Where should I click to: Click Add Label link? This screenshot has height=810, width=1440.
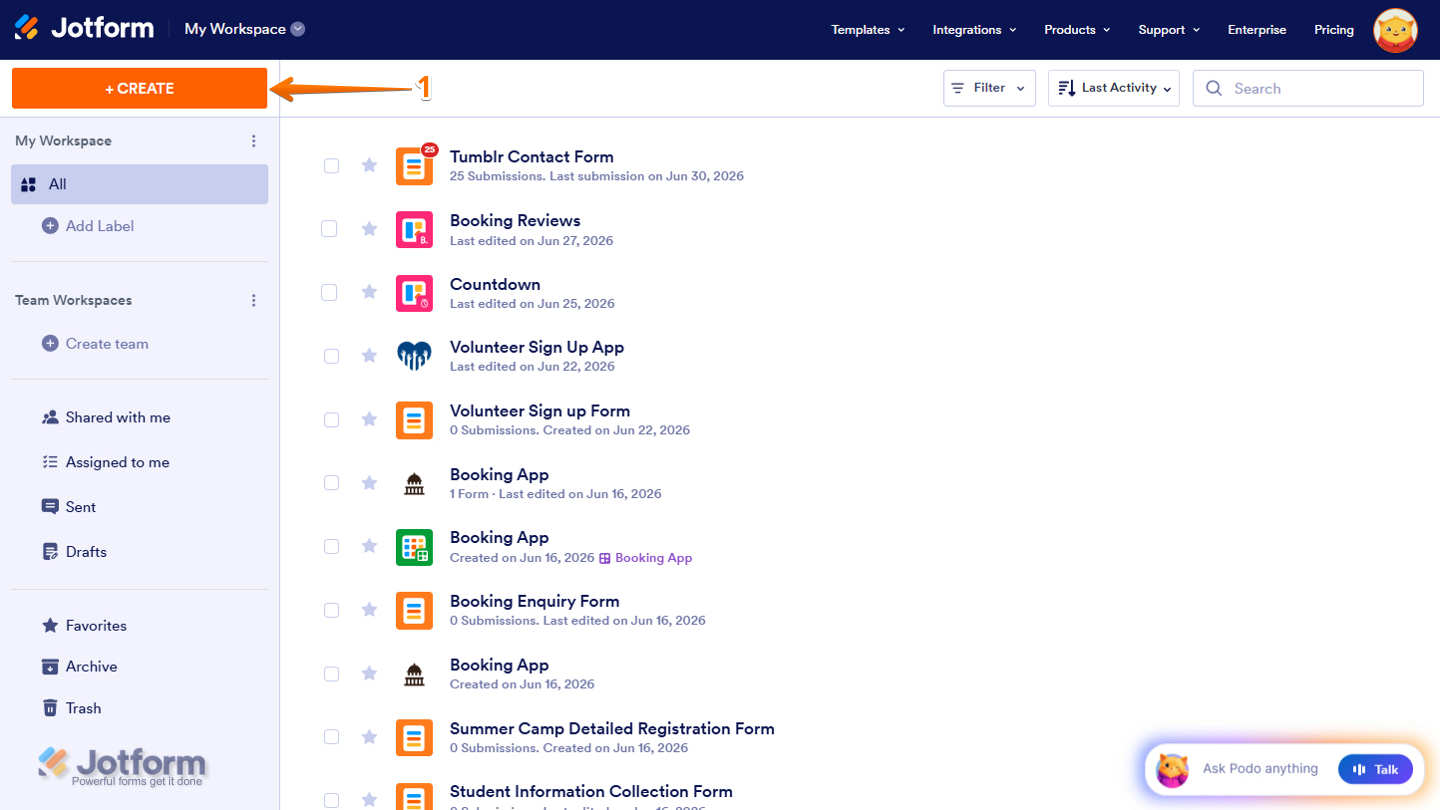click(x=100, y=226)
